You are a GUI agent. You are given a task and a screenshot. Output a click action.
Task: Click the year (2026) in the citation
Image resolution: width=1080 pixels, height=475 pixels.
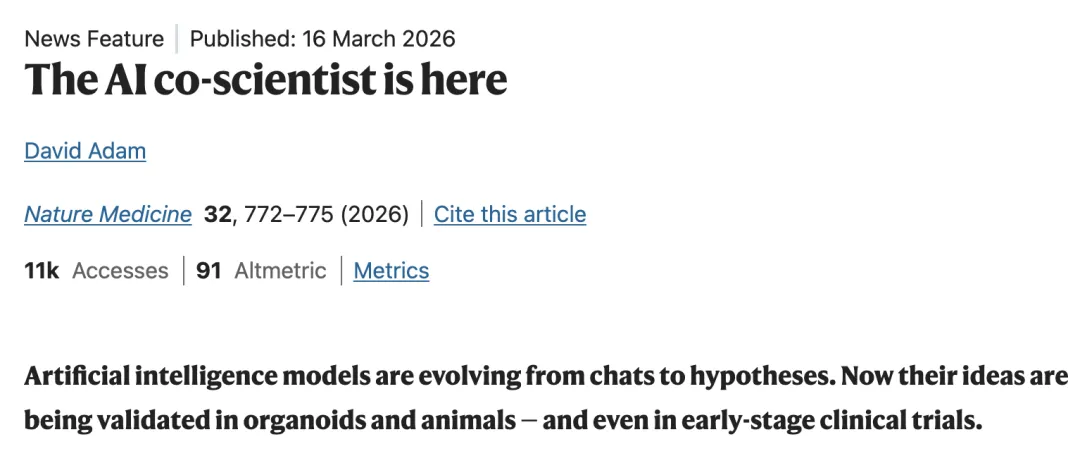(x=375, y=214)
